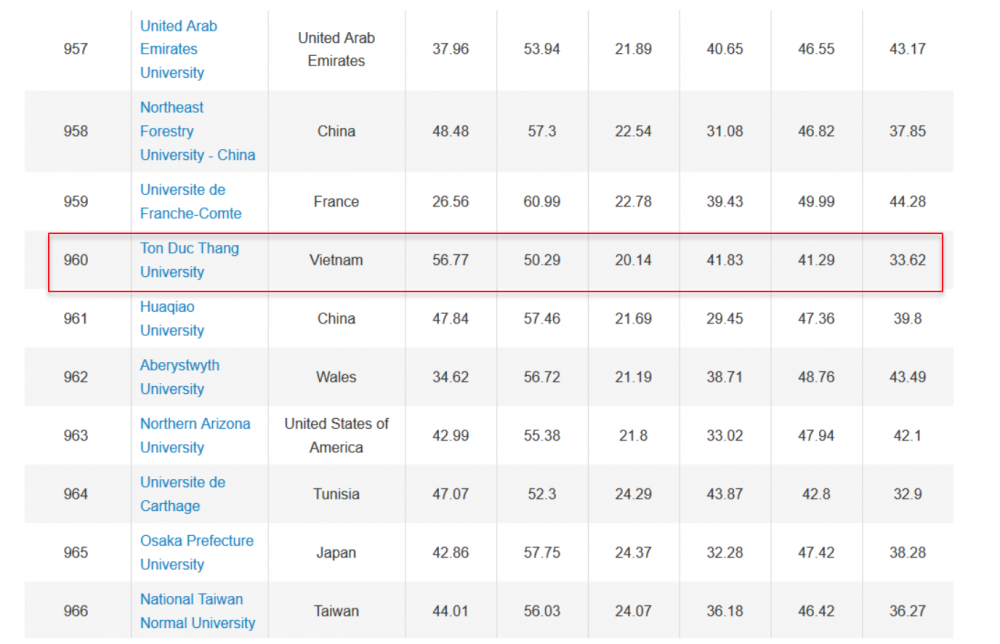Image resolution: width=1000 pixels, height=644 pixels.
Task: Open National Taiwan Normal University link
Action: pos(197,611)
